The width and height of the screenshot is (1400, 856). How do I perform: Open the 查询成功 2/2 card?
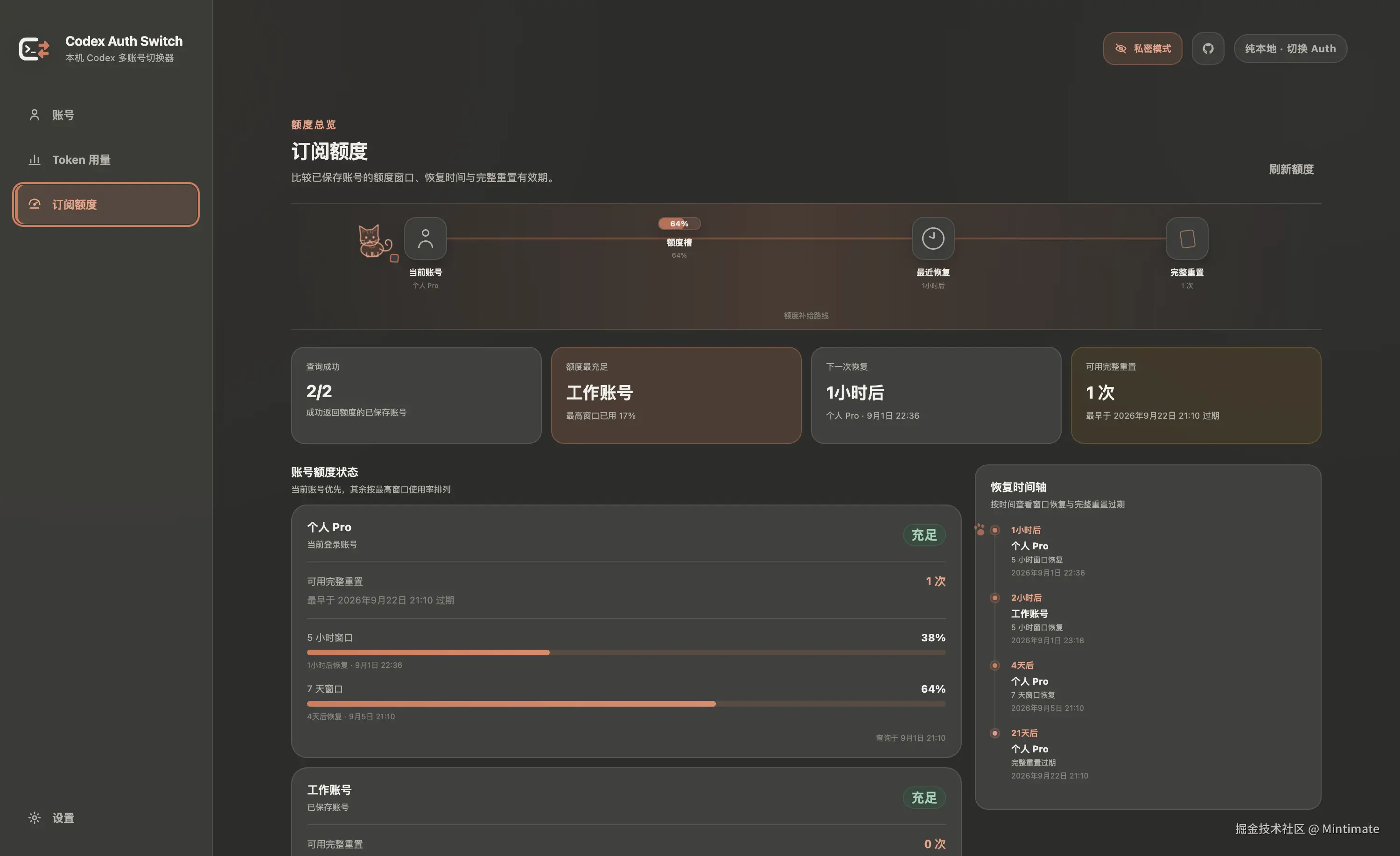[x=416, y=395]
